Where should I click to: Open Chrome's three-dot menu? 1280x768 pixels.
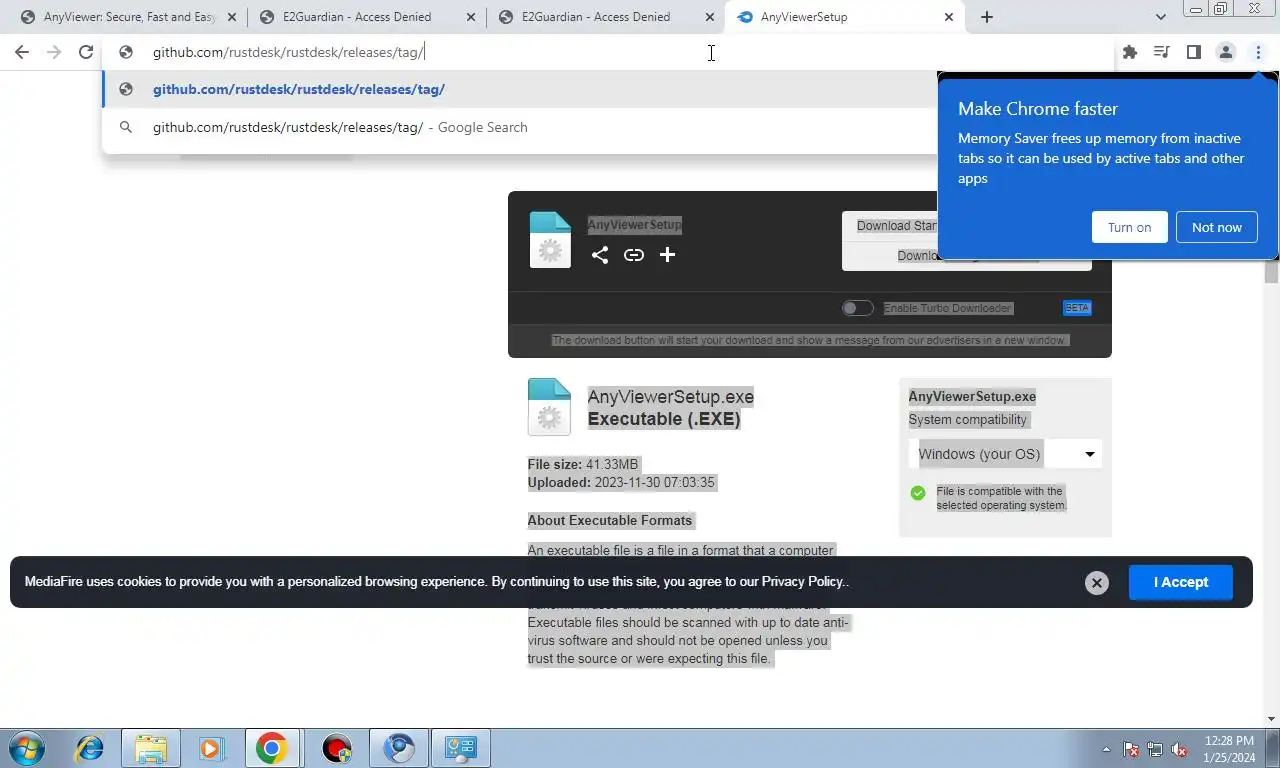(1258, 52)
